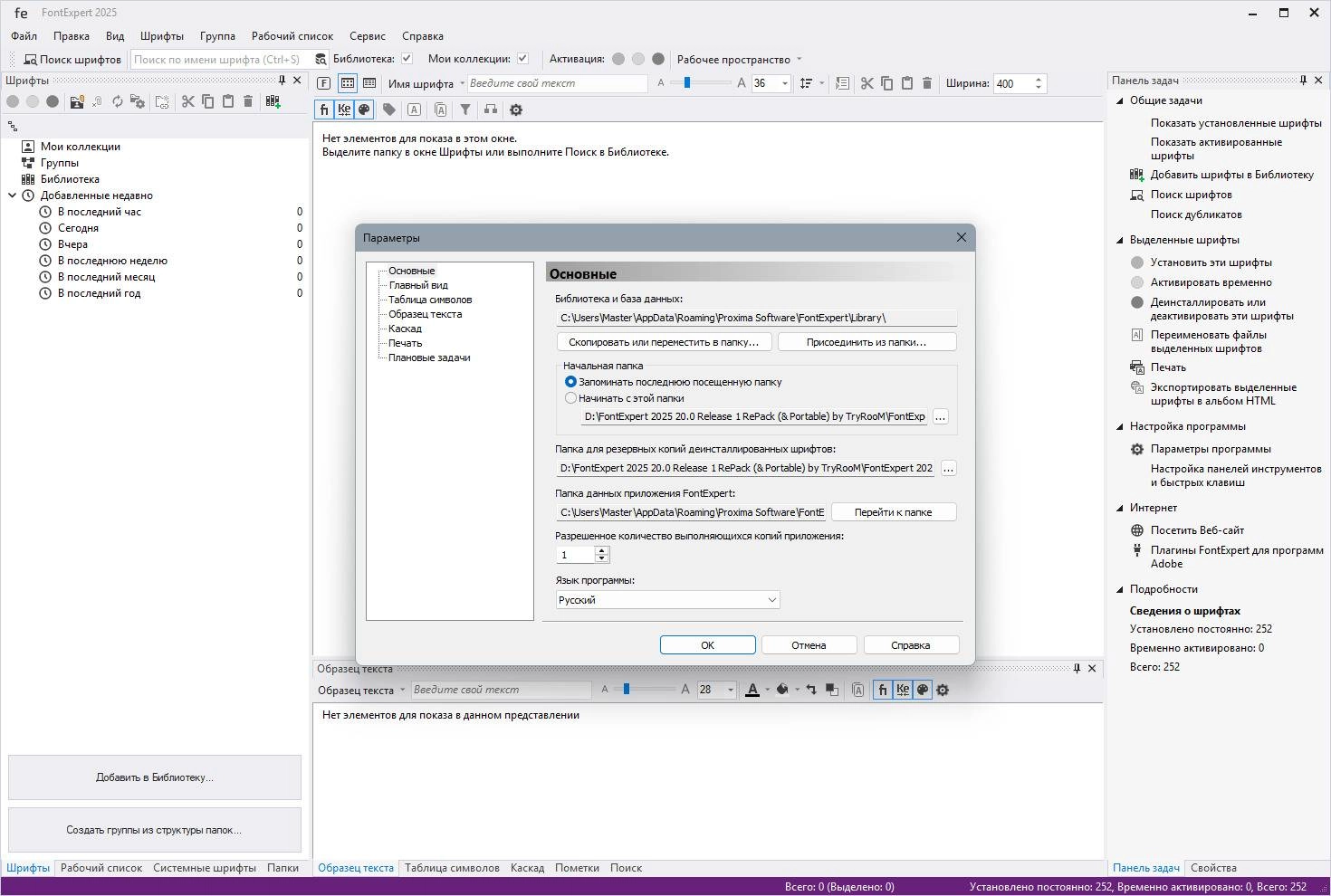Open Рабочее пространство dropdown

coord(739,59)
